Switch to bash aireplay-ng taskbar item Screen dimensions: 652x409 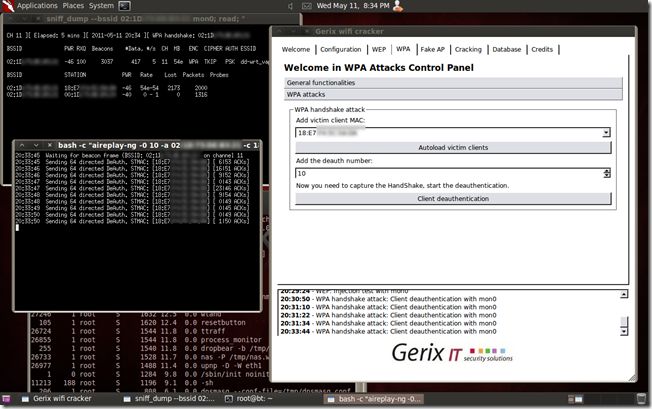point(374,399)
